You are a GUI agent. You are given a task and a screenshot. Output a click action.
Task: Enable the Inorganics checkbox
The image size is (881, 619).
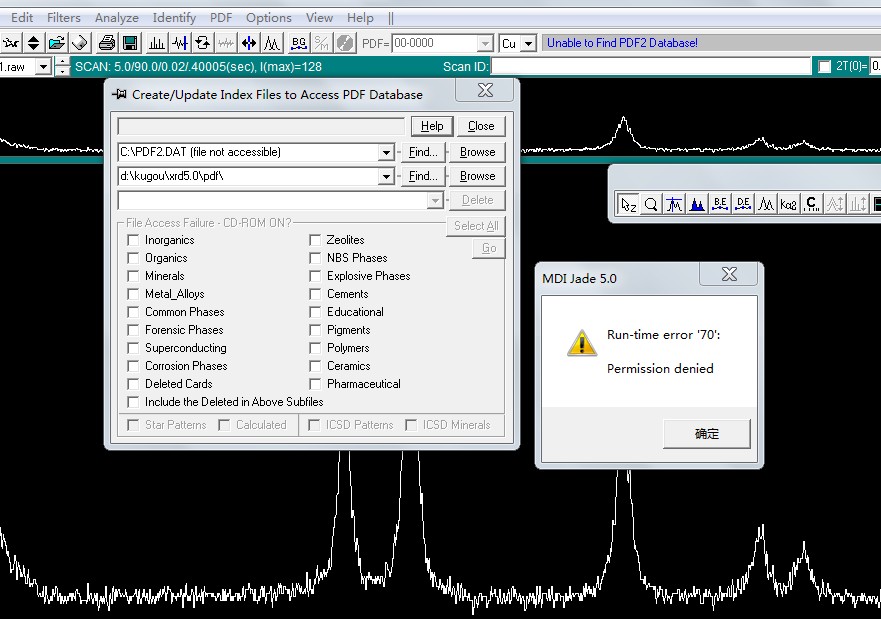(x=134, y=240)
